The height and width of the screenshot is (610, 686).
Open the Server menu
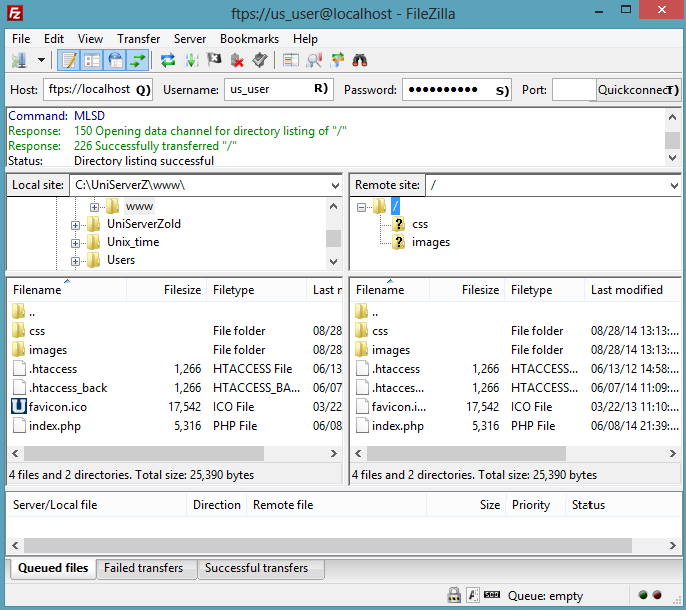click(x=190, y=39)
